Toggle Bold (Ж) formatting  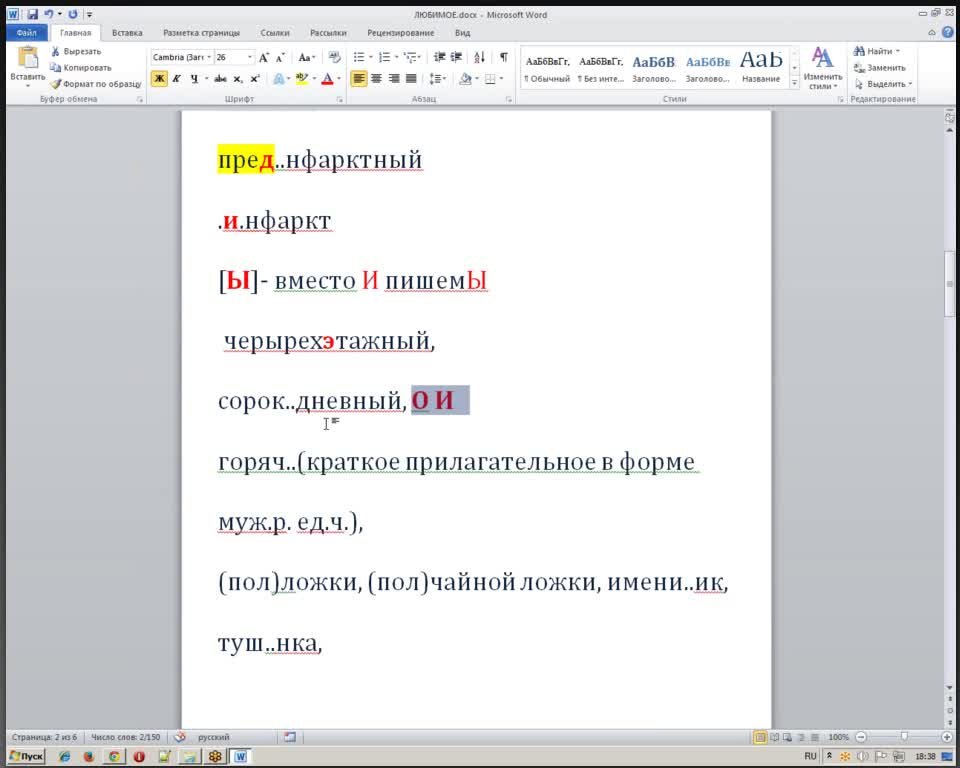pyautogui.click(x=159, y=79)
